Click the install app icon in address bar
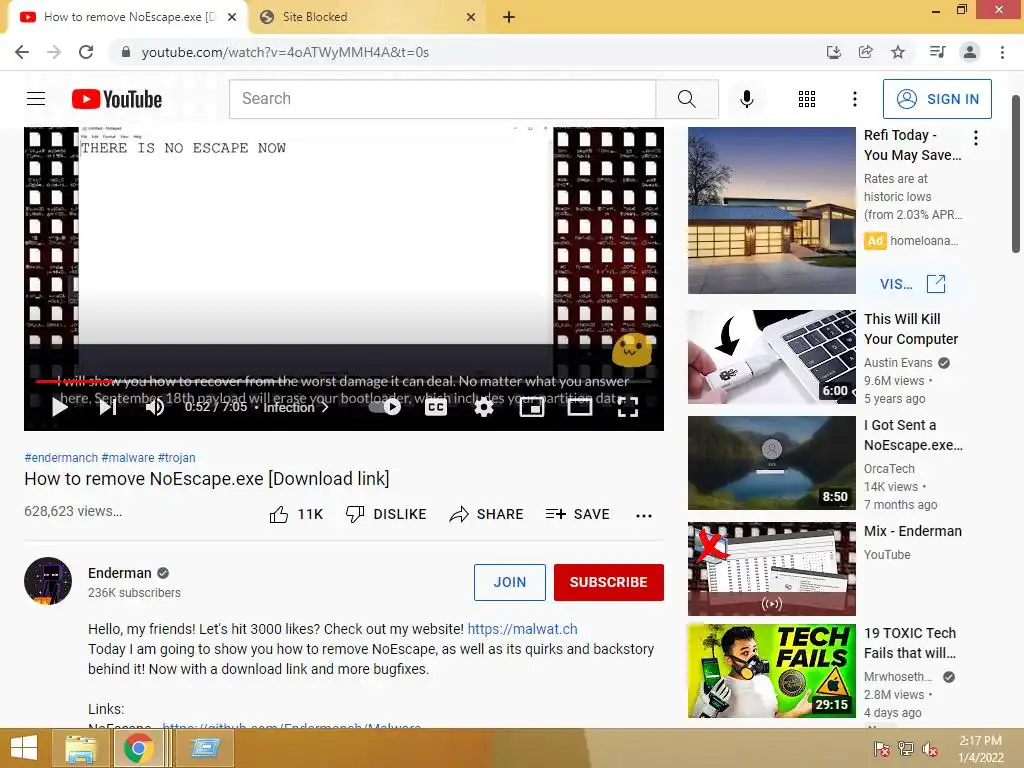Viewport: 1024px width, 768px height. (x=833, y=52)
